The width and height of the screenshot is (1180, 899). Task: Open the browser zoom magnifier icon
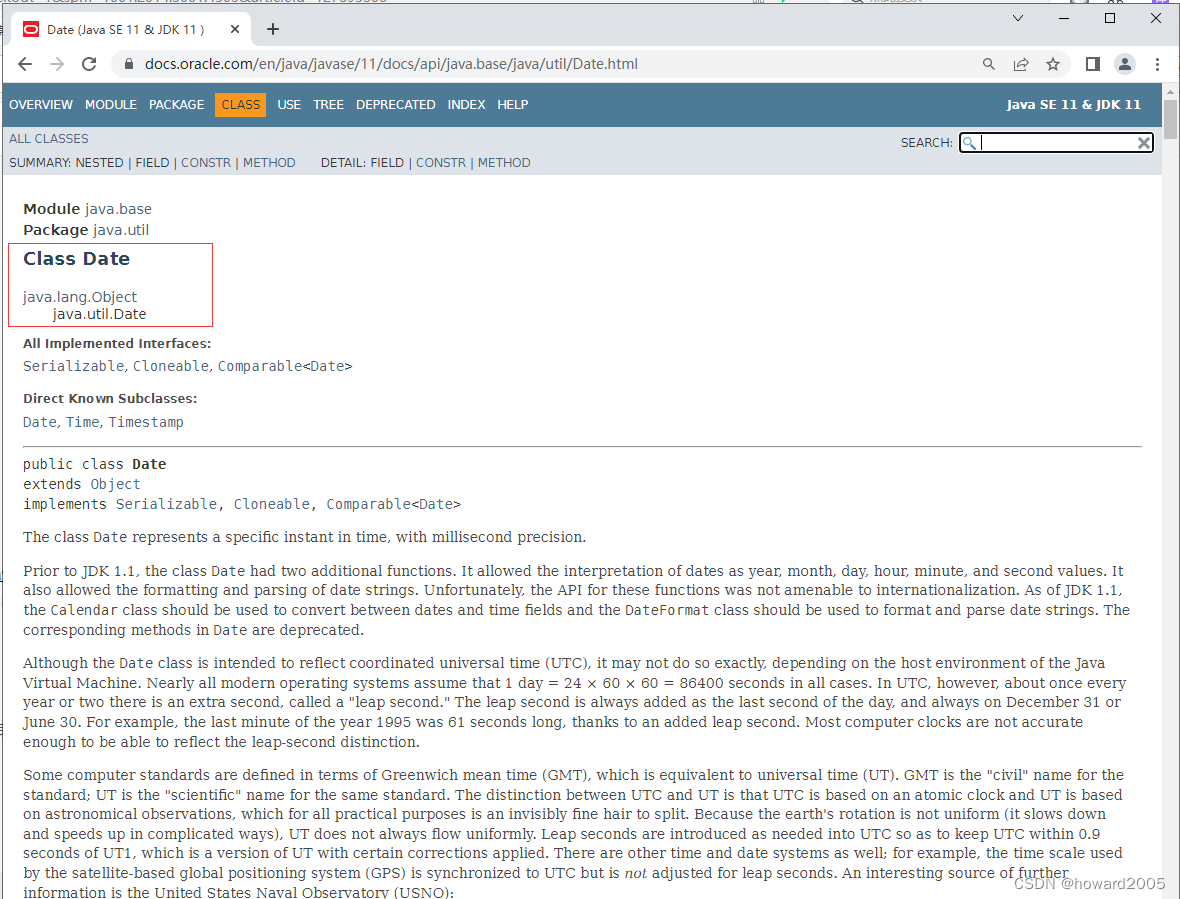click(989, 65)
